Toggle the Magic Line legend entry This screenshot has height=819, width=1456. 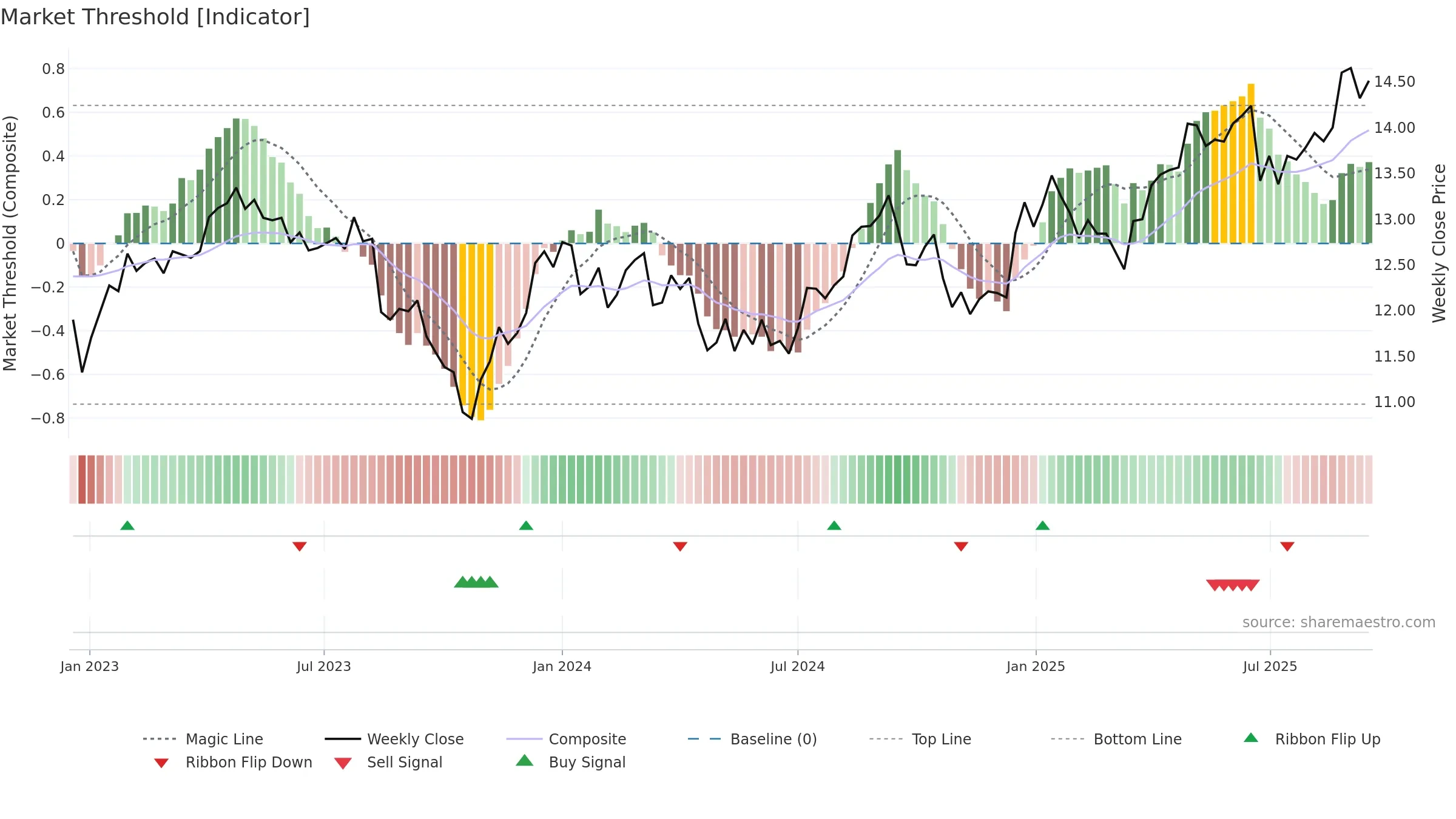[x=203, y=739]
